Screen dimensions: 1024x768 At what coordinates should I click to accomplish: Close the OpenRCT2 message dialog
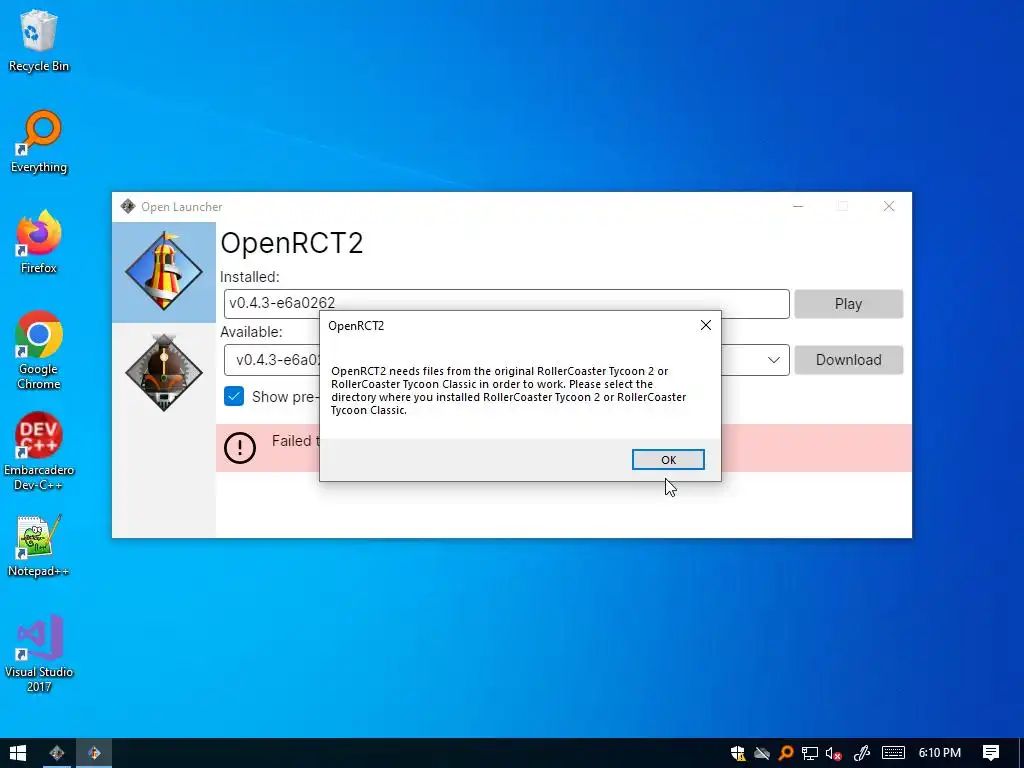(x=706, y=325)
